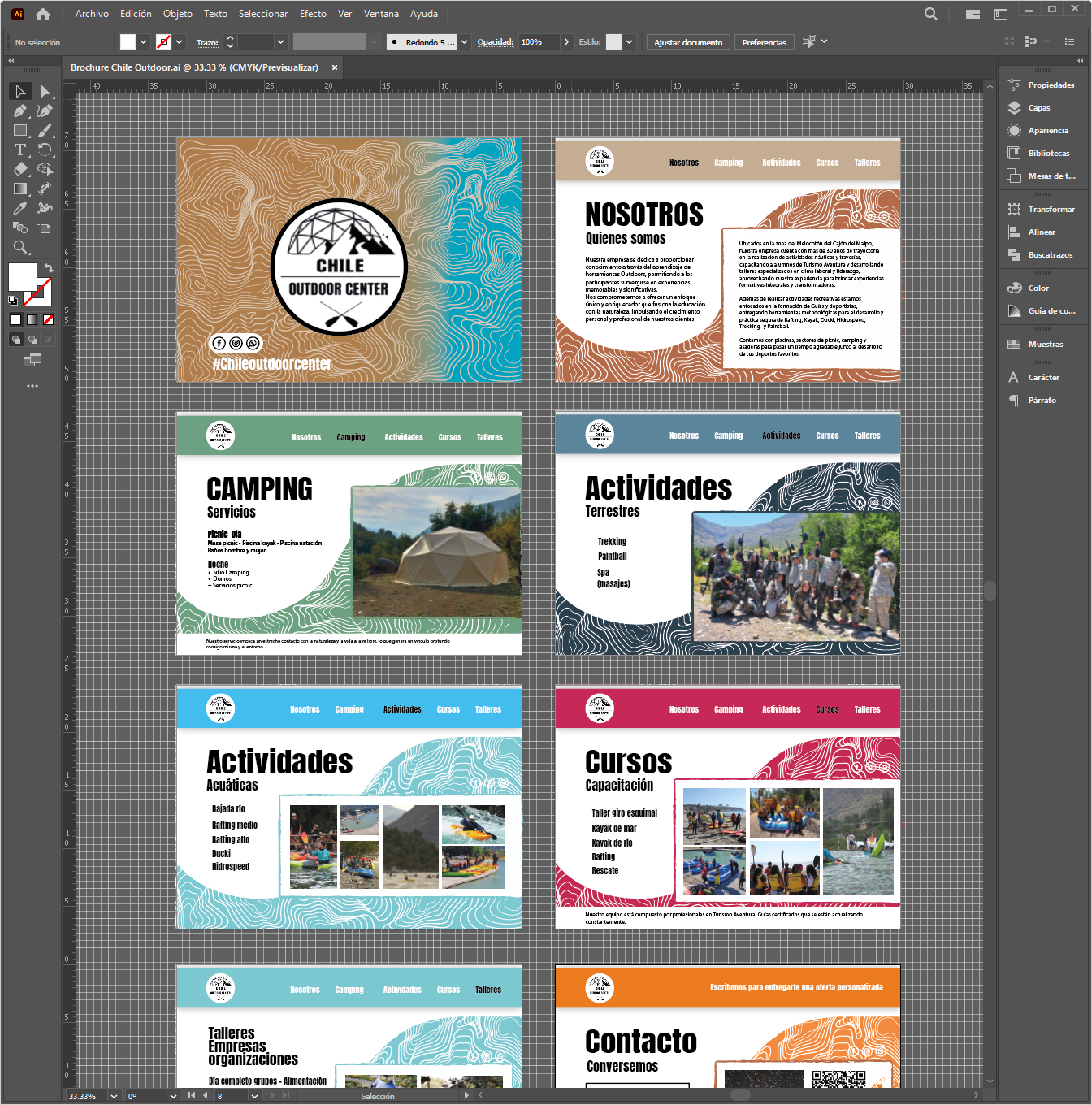The height and width of the screenshot is (1105, 1092).
Task: Select the Paintbrush tool
Action: (45, 130)
